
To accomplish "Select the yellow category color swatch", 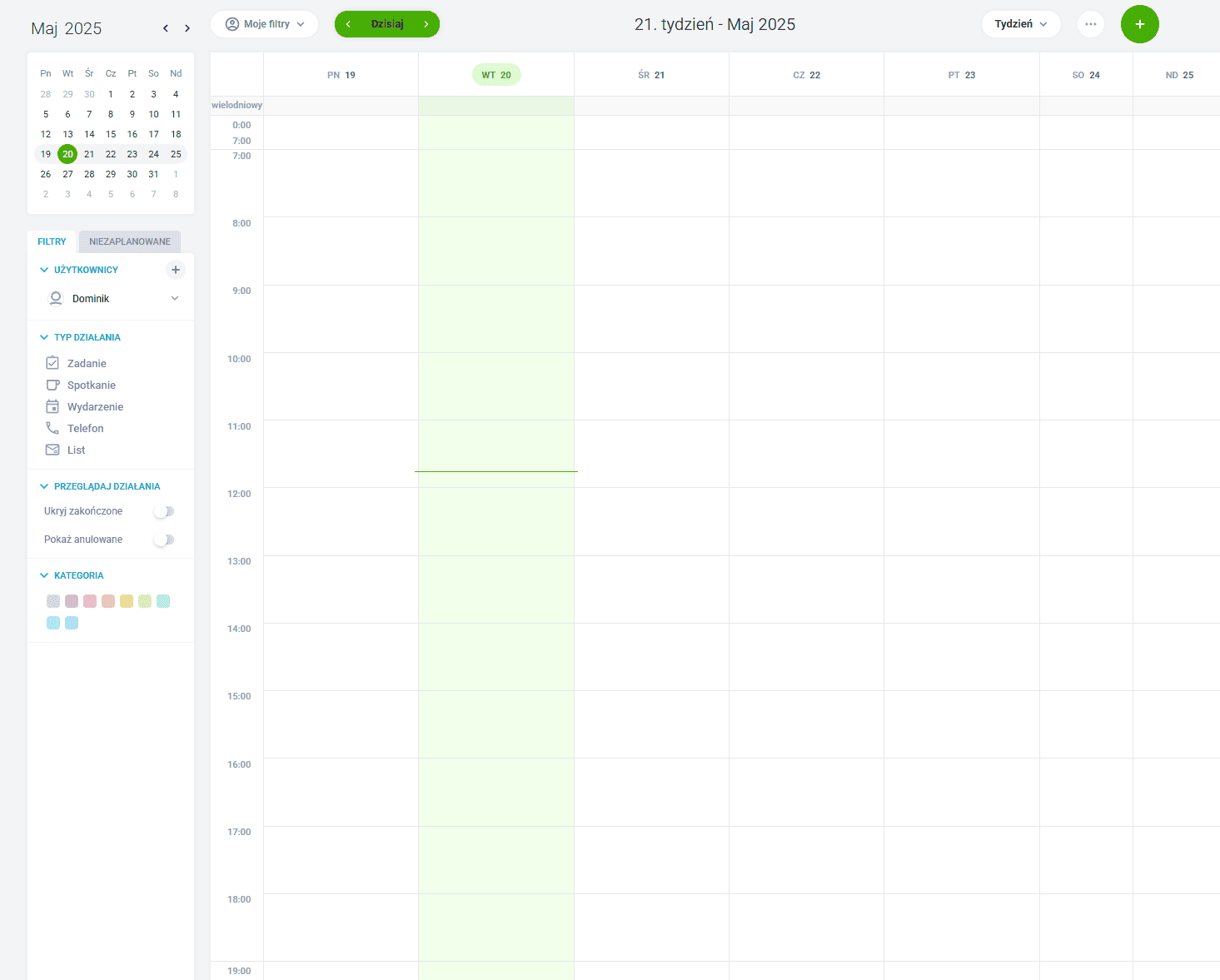I will [127, 601].
